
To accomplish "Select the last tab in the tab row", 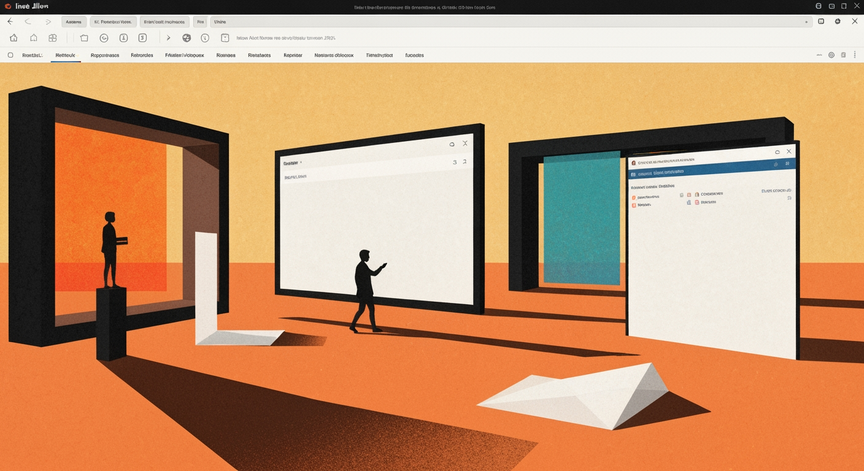I will pyautogui.click(x=414, y=56).
